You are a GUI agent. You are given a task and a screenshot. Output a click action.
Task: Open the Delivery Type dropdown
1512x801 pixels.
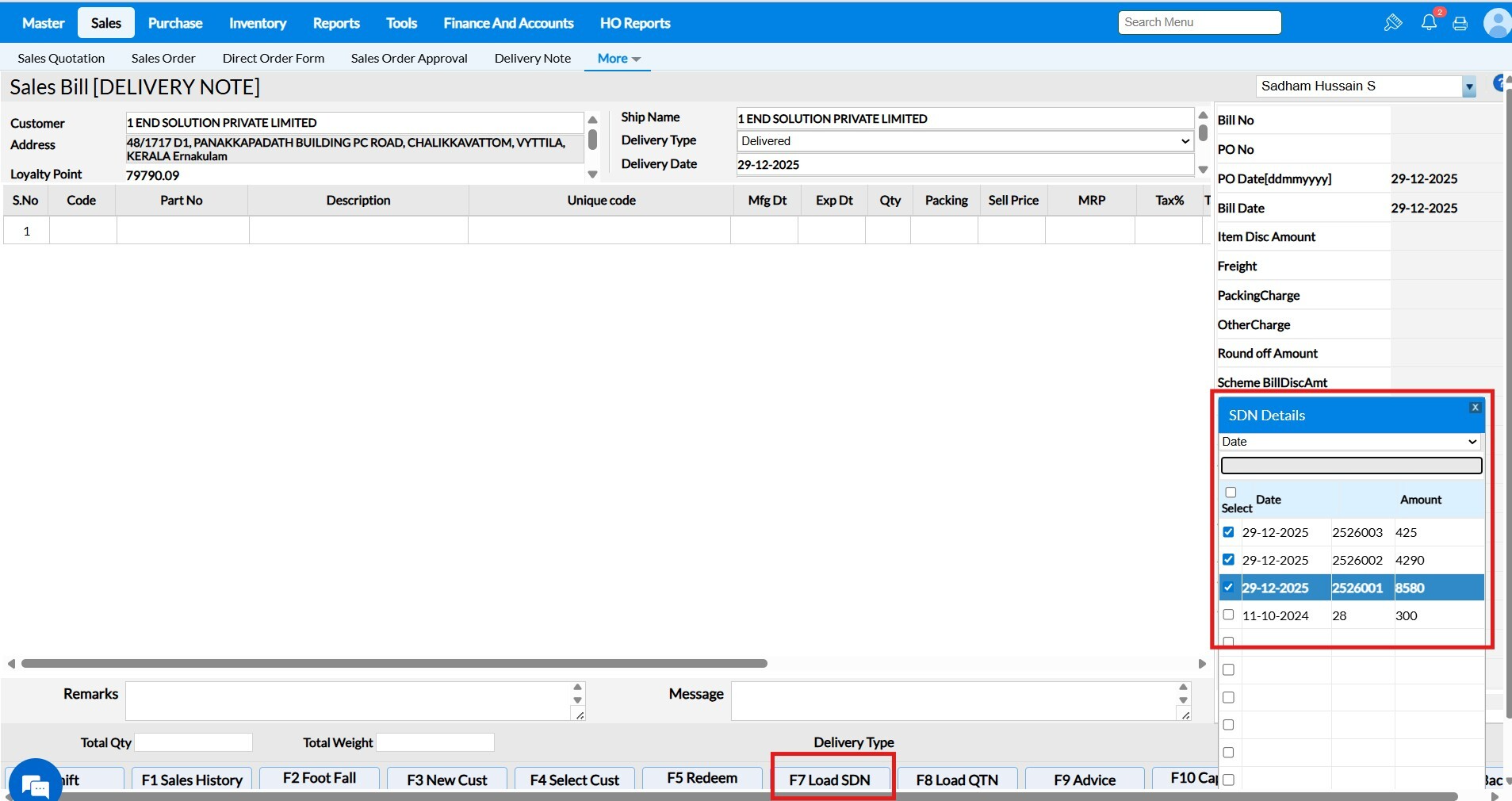964,141
